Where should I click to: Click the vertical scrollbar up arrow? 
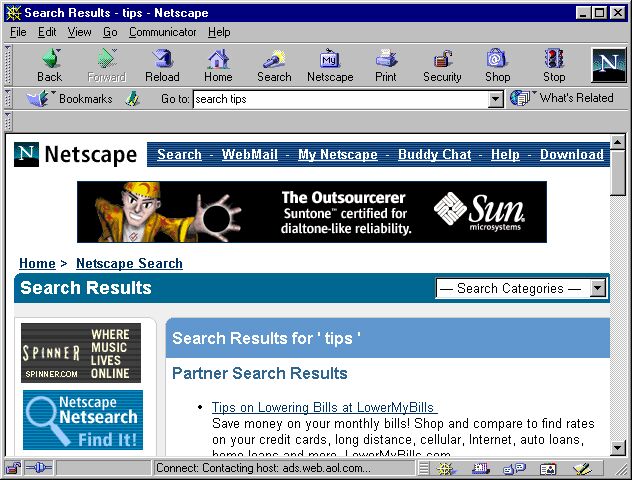pyautogui.click(x=617, y=142)
